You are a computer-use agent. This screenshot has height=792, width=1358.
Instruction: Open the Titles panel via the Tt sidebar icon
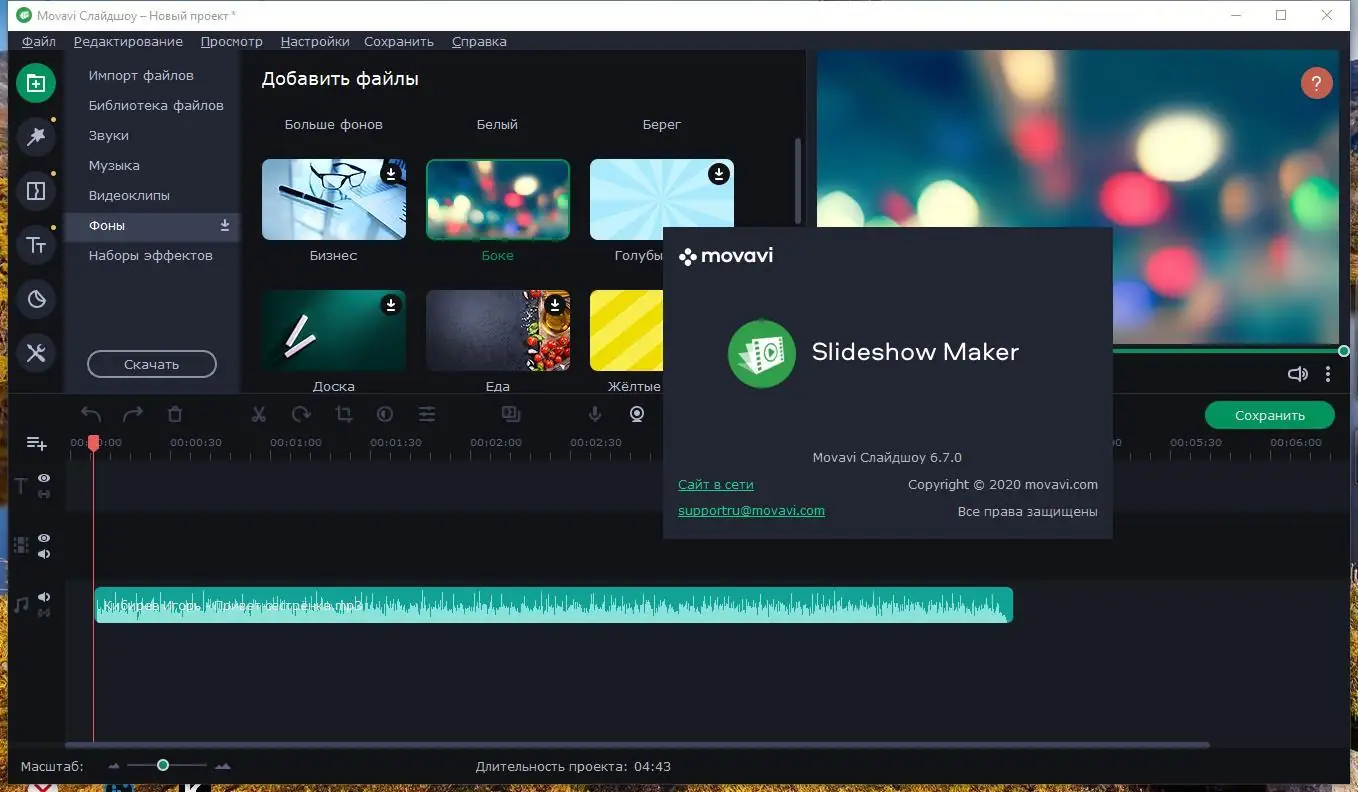(36, 244)
